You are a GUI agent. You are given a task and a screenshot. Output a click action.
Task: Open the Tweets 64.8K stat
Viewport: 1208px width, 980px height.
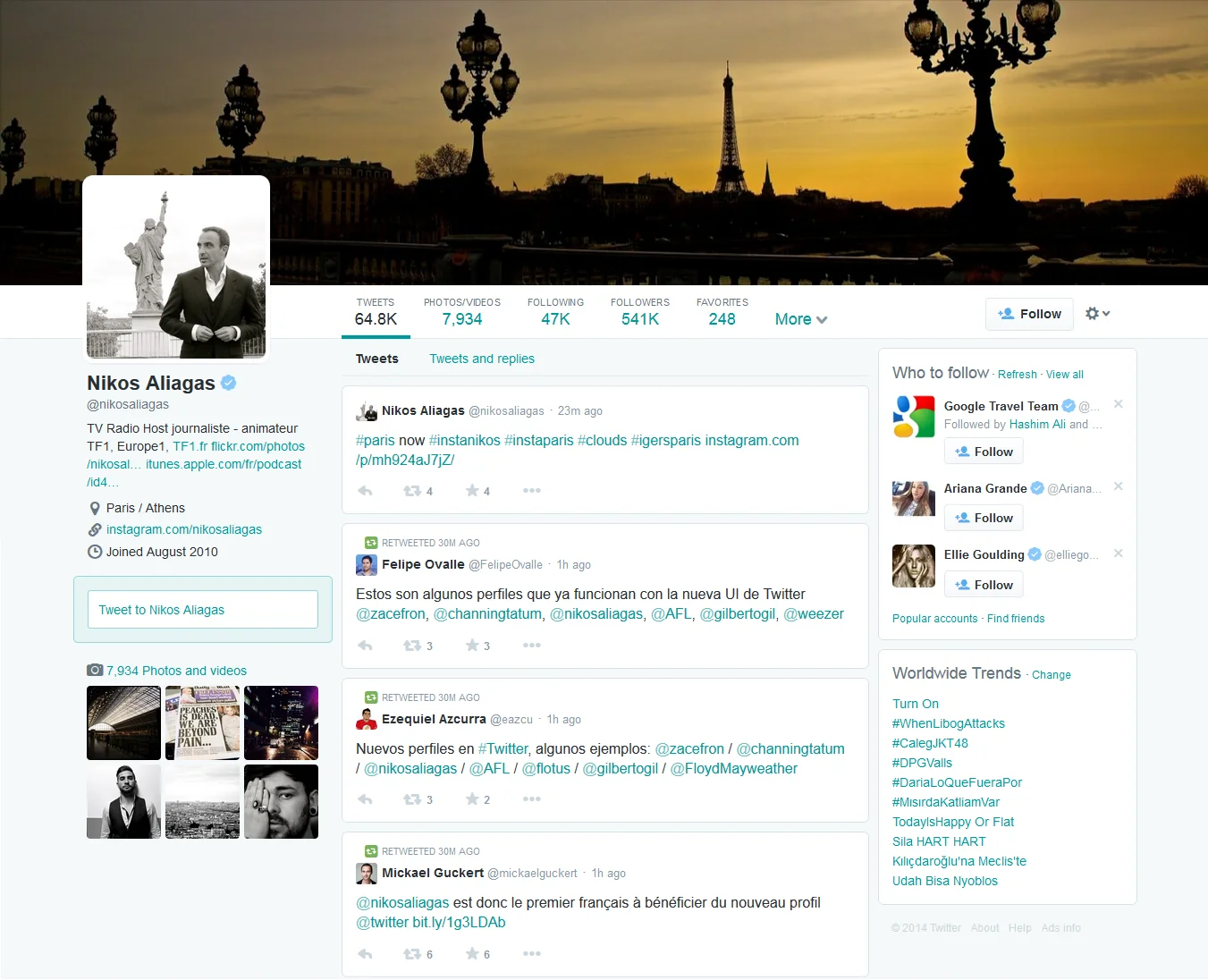coord(376,313)
